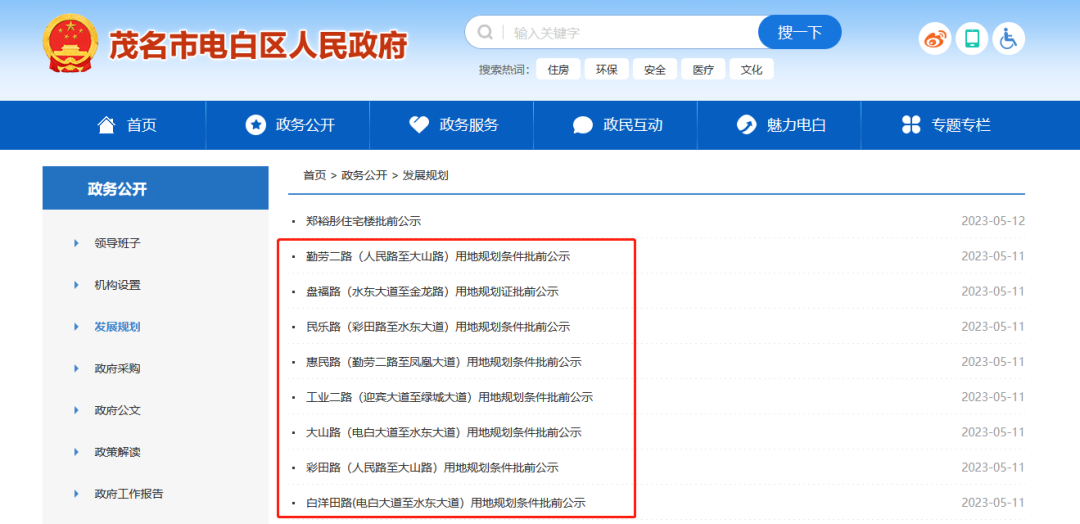Viewport: 1080px width, 524px height.
Task: Click the arrow beside 领导班子
Action: pos(76,243)
